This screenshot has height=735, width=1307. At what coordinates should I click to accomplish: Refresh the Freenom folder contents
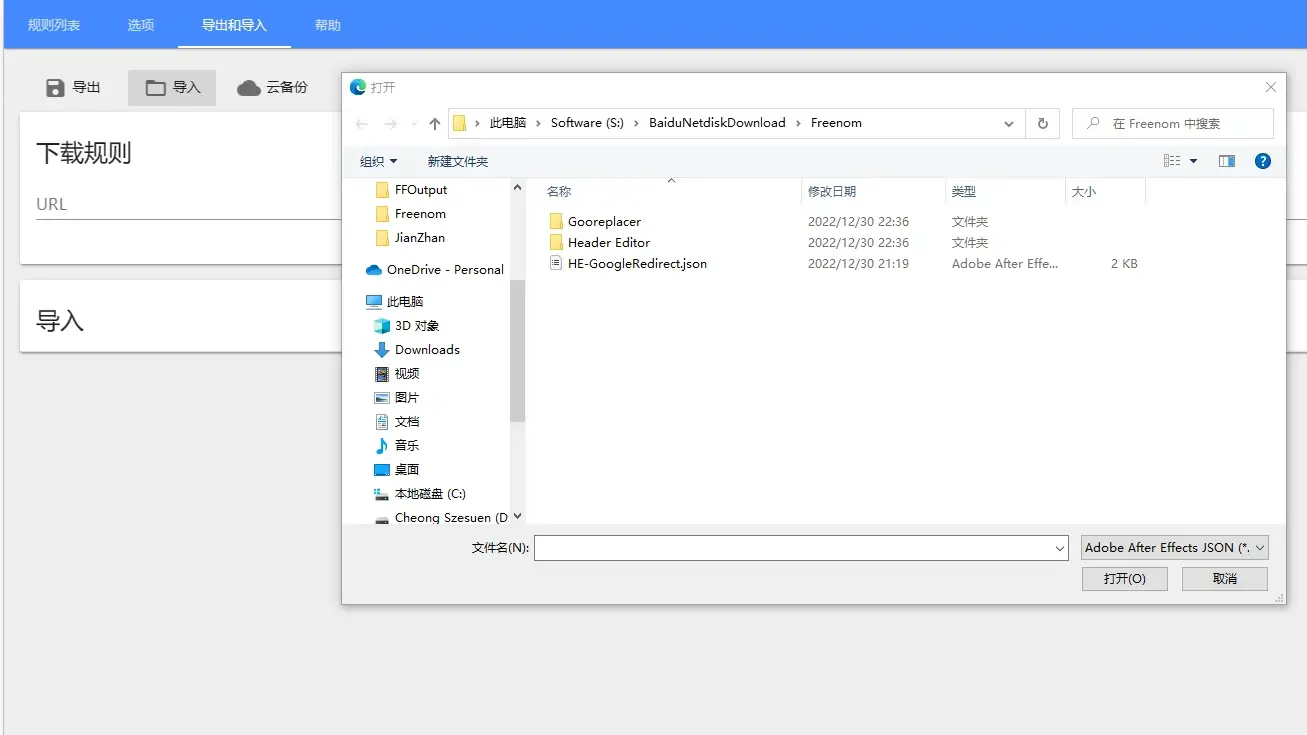click(1042, 122)
